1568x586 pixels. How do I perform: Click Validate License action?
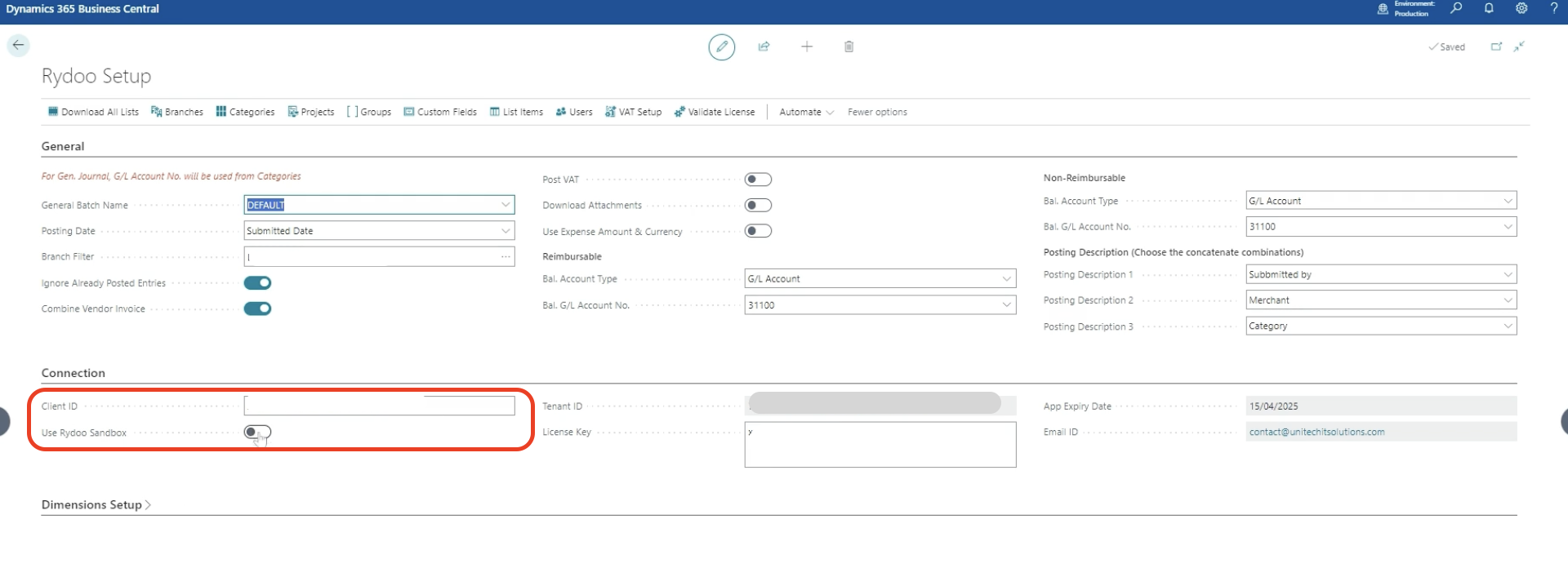[715, 112]
